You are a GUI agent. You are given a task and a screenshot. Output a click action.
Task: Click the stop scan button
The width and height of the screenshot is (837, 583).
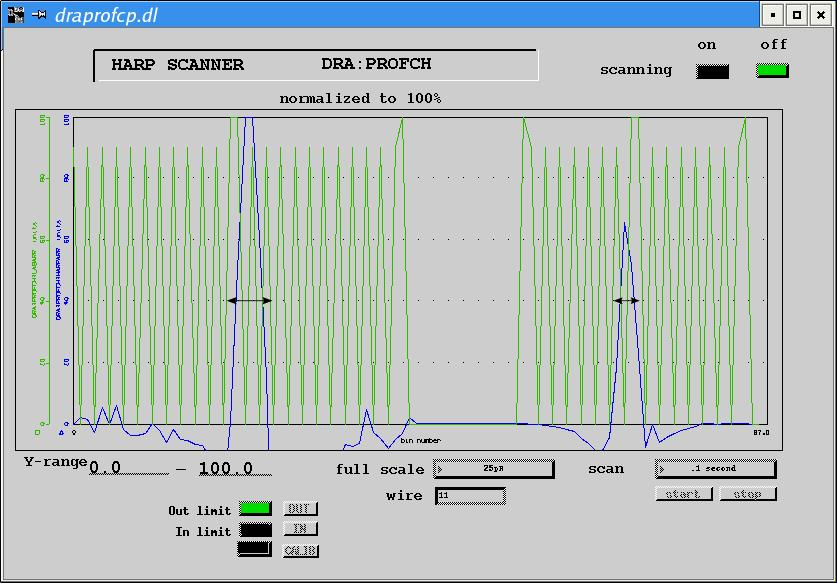pyautogui.click(x=748, y=494)
